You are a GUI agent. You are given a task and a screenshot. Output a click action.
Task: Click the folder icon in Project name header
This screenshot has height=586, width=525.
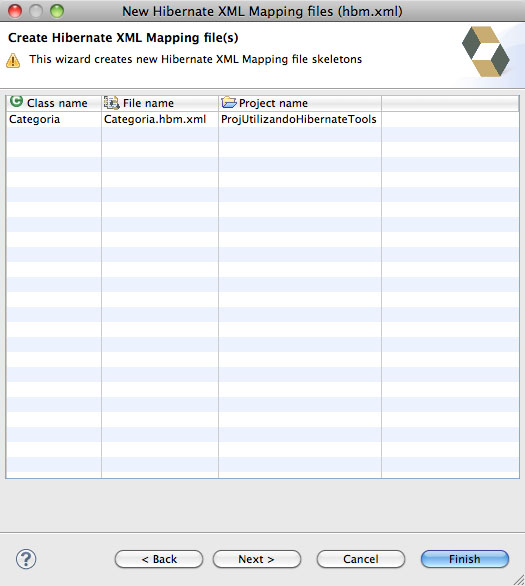229,102
